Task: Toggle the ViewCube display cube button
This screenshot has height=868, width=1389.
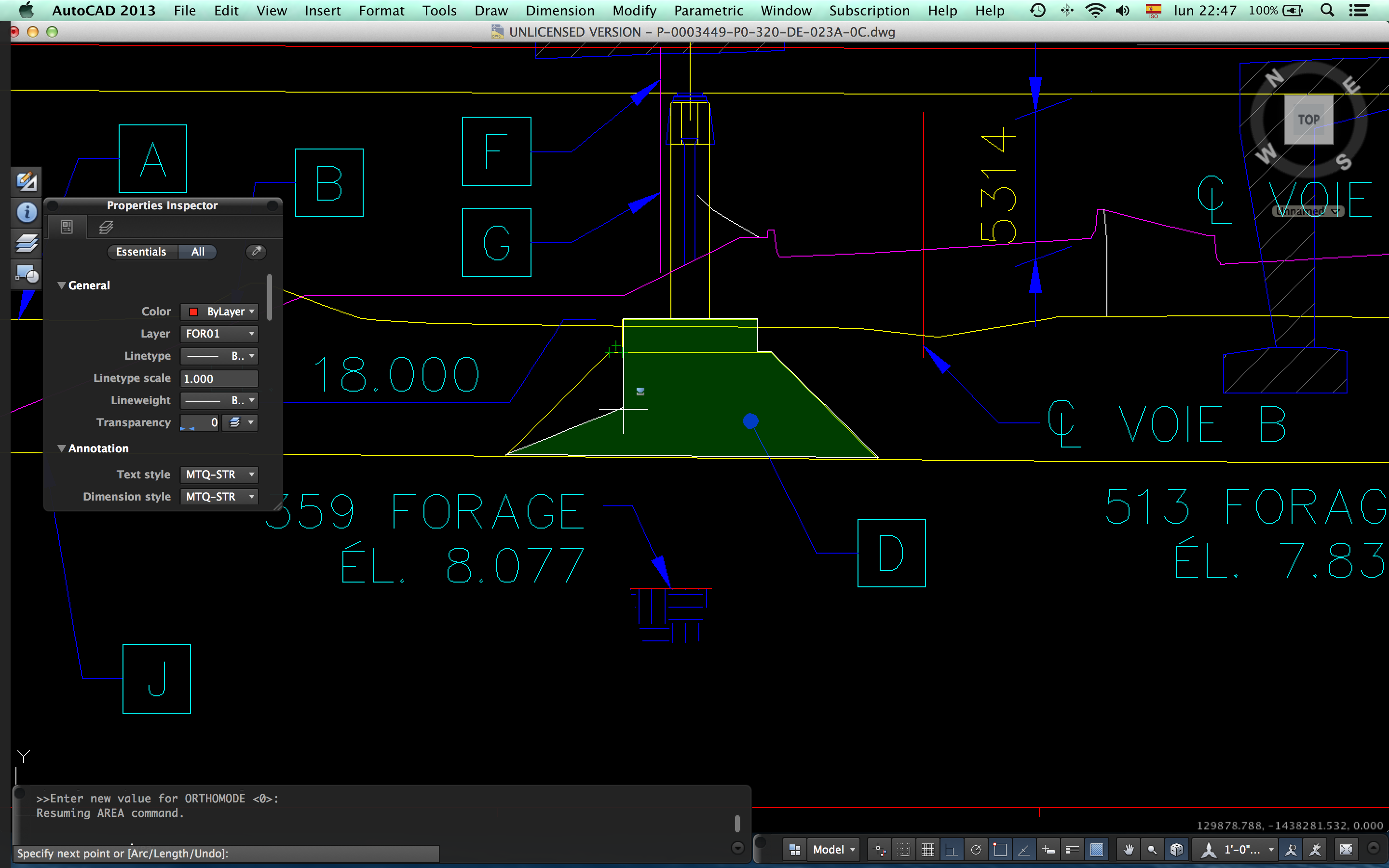Action: click(1176, 849)
